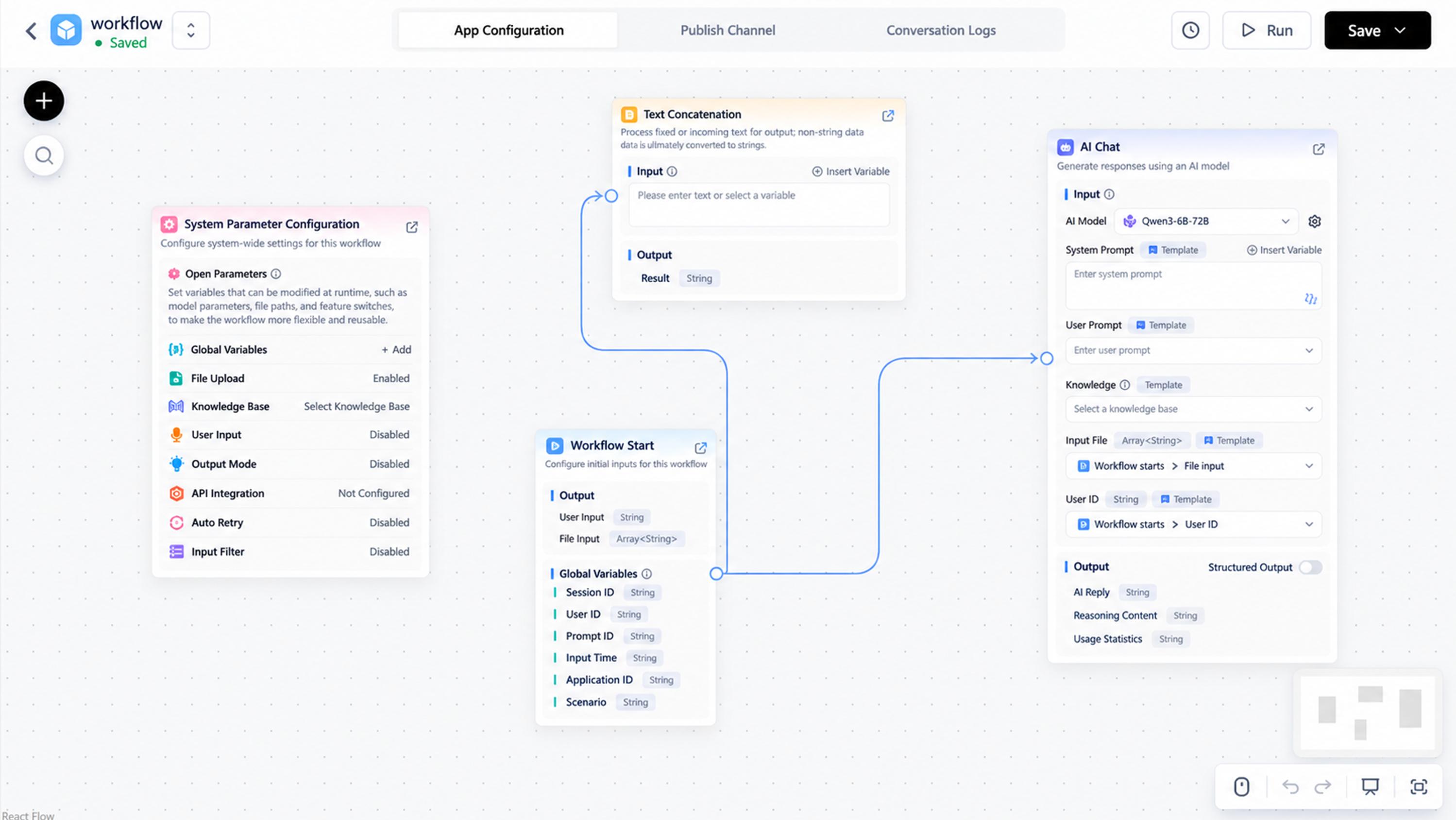Click the black plus add-node button
The width and height of the screenshot is (1456, 820).
click(x=44, y=101)
